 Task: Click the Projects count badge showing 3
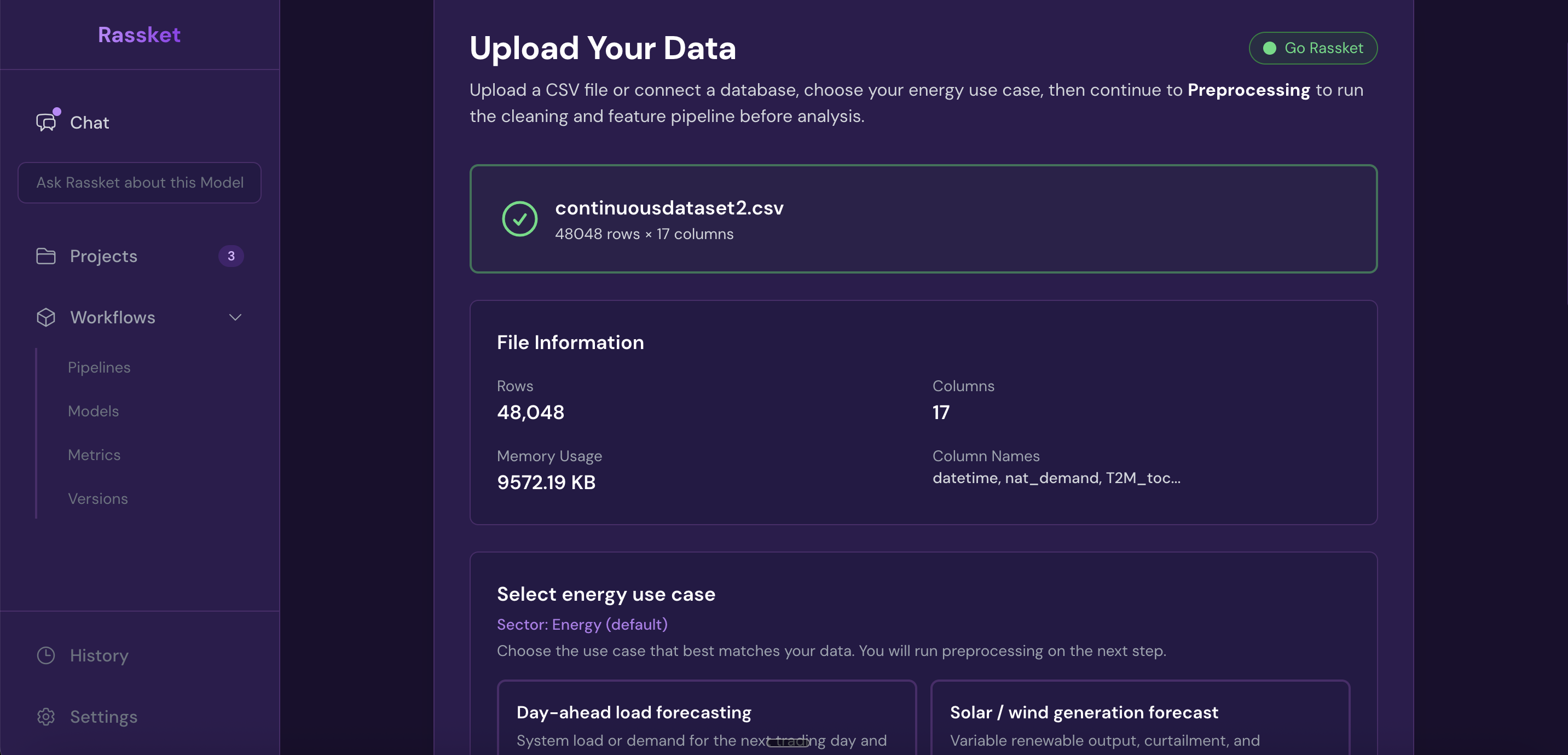click(x=231, y=256)
